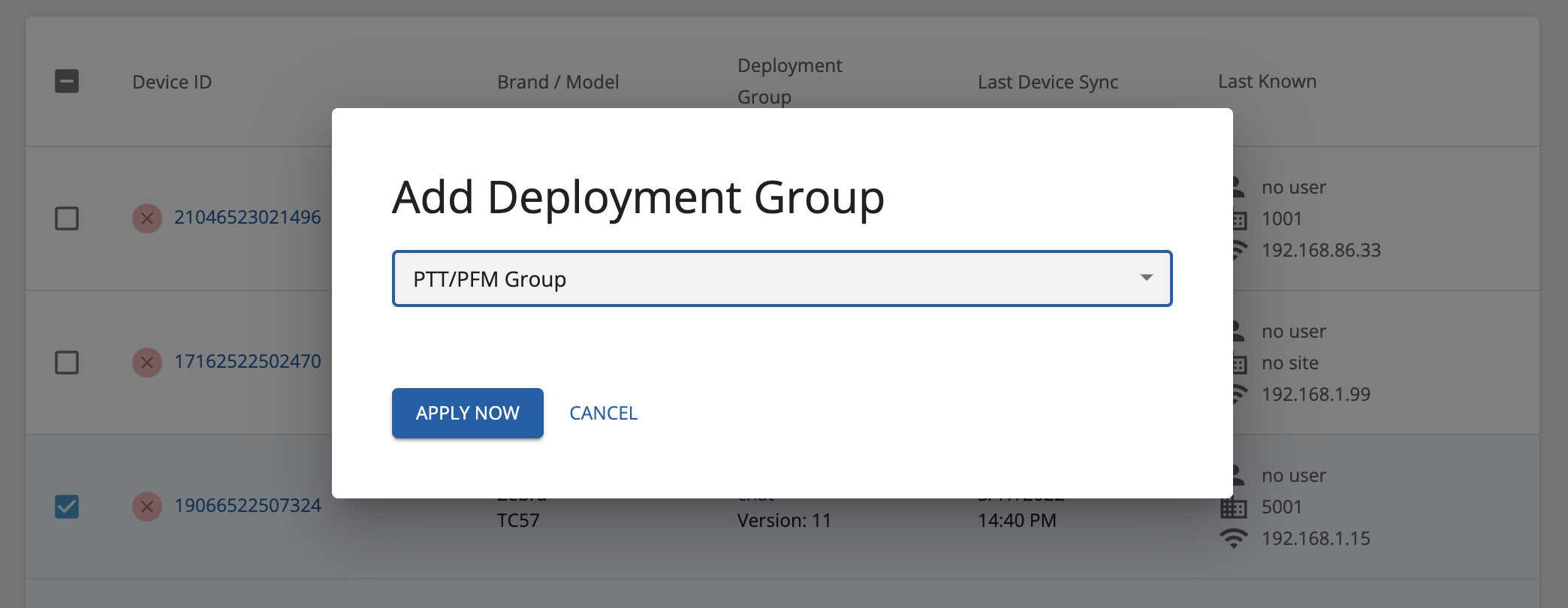Click the Last Device Sync column header
1568x608 pixels.
pos(1048,82)
